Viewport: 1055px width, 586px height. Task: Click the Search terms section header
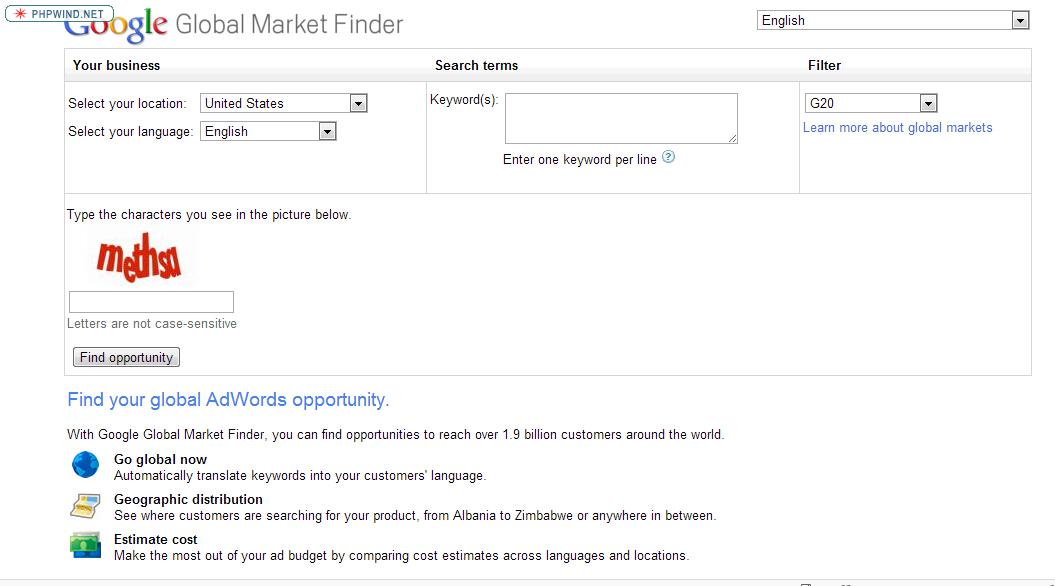pos(476,65)
